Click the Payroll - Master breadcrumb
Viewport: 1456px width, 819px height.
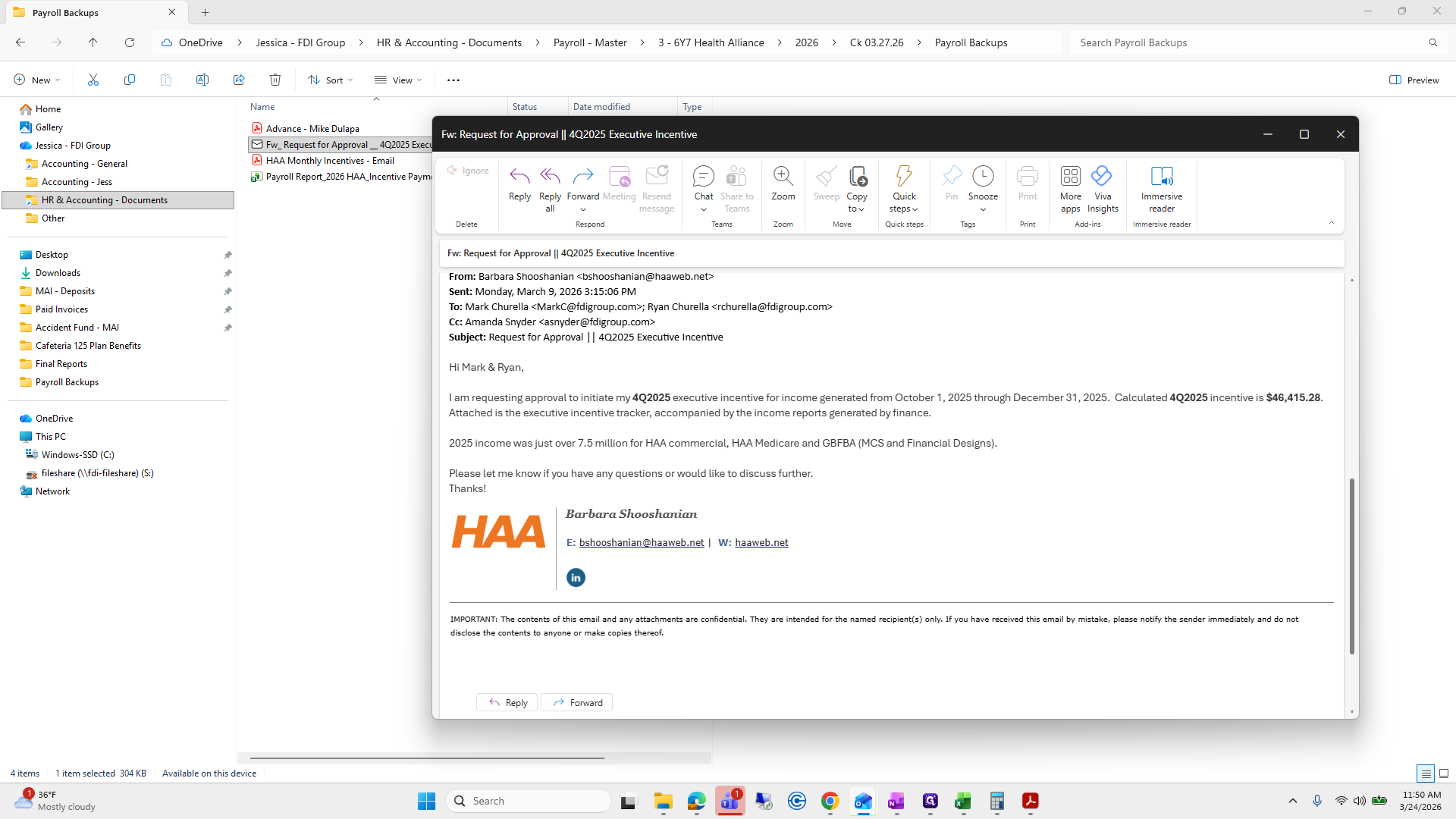coord(590,42)
